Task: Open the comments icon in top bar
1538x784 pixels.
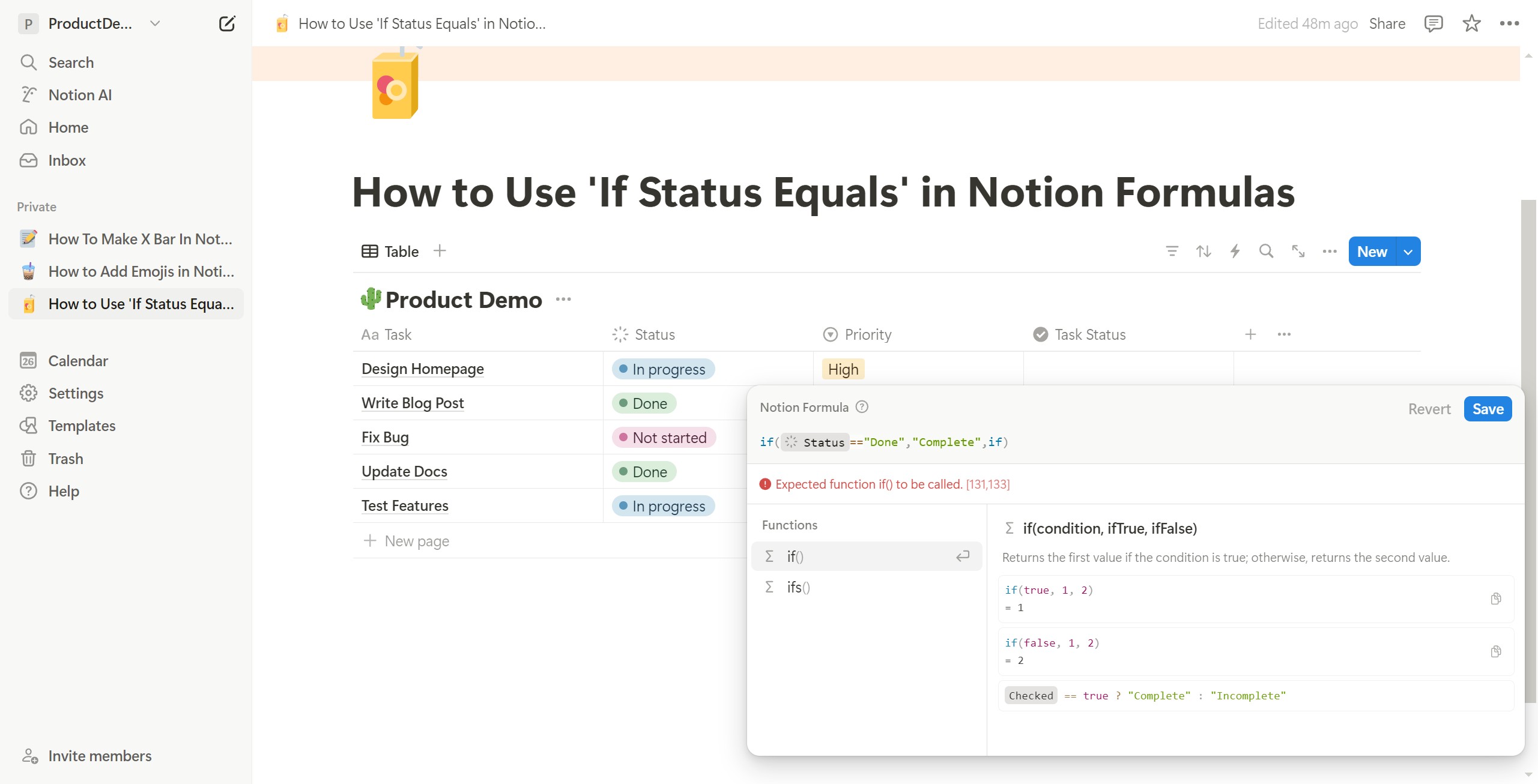Action: [x=1434, y=23]
